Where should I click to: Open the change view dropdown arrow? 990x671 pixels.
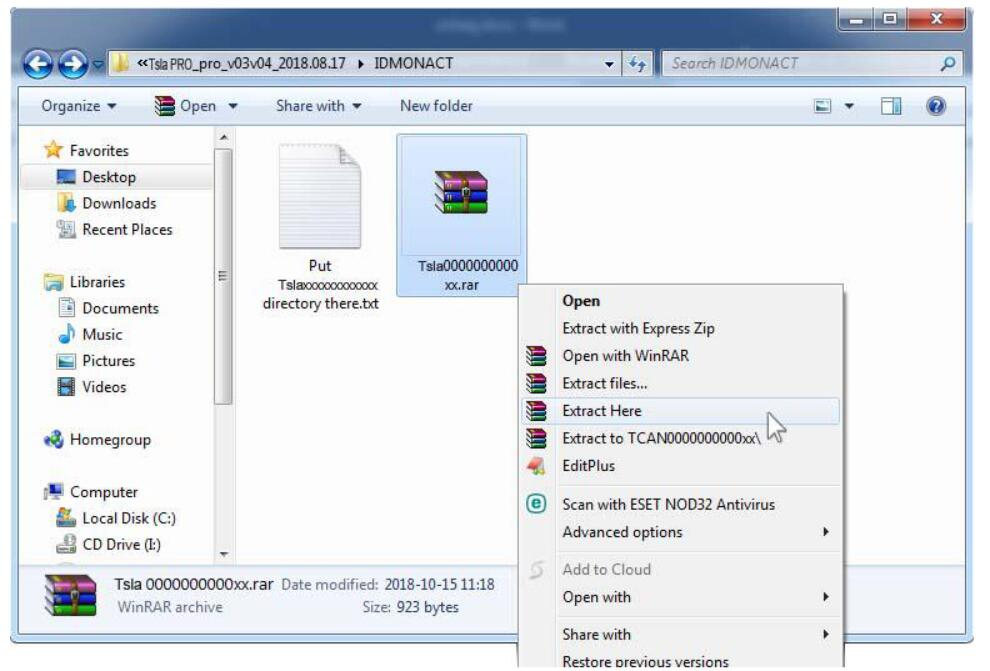pyautogui.click(x=850, y=106)
